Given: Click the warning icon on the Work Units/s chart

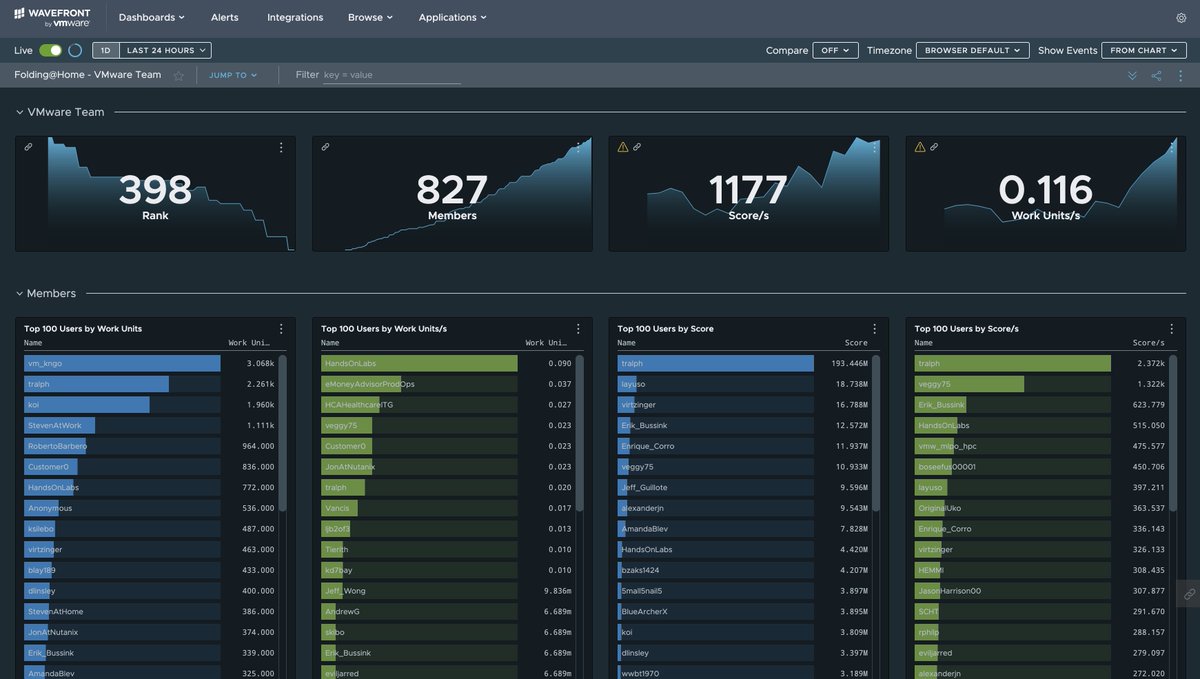Looking at the screenshot, I should 918,146.
